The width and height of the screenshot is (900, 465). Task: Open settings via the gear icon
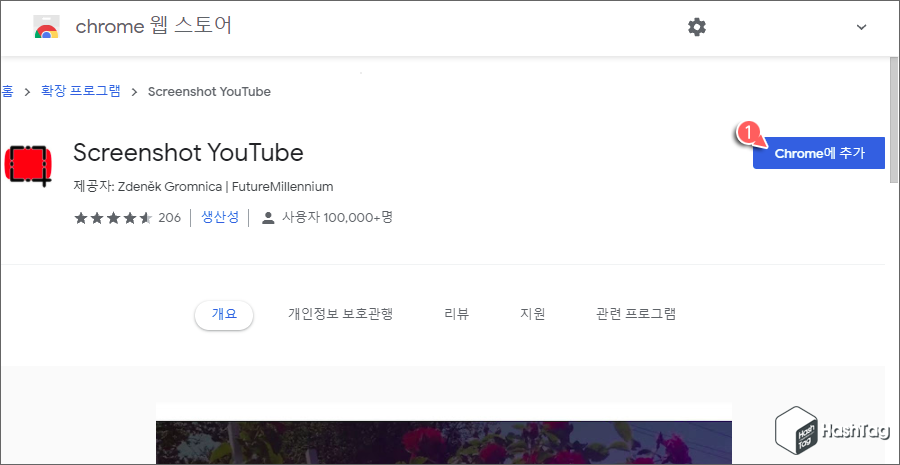coord(697,27)
